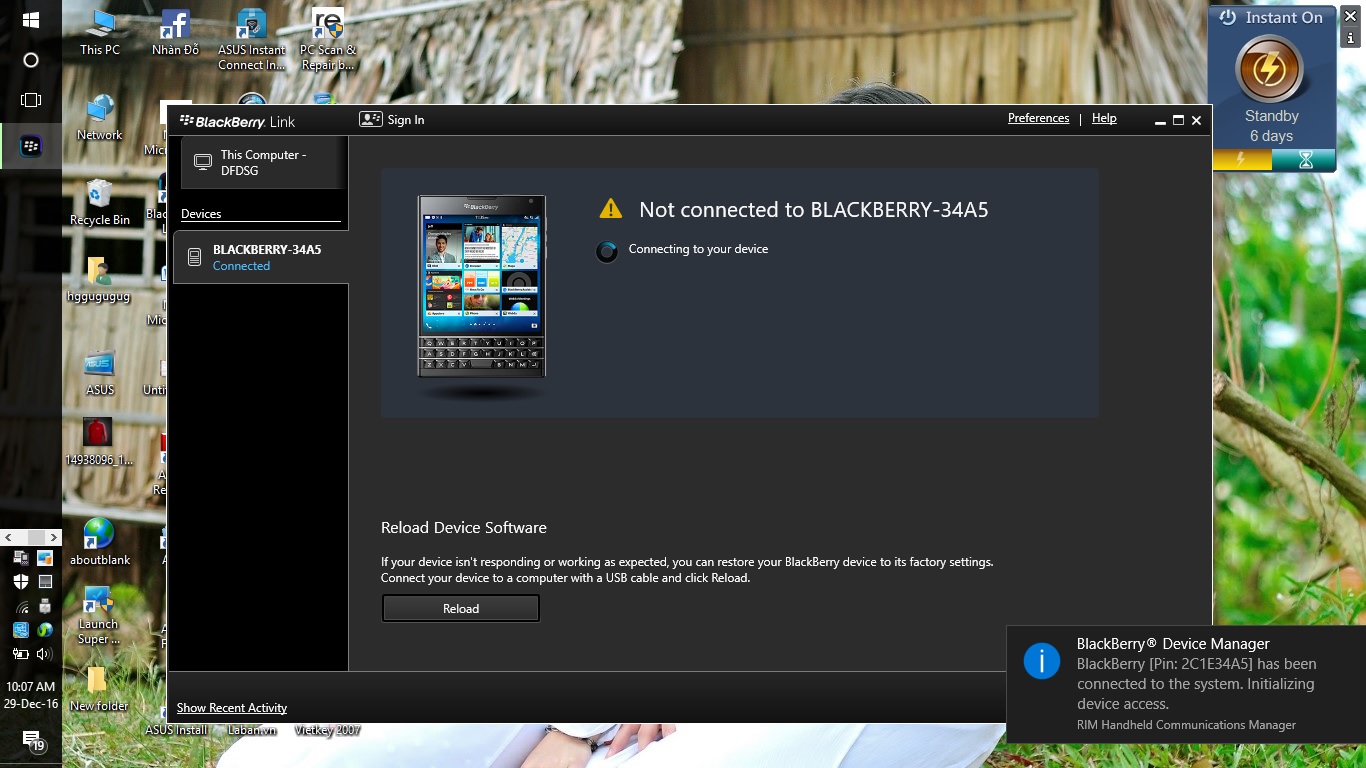The height and width of the screenshot is (768, 1366).
Task: Open the Network desktop icon
Action: click(x=99, y=118)
